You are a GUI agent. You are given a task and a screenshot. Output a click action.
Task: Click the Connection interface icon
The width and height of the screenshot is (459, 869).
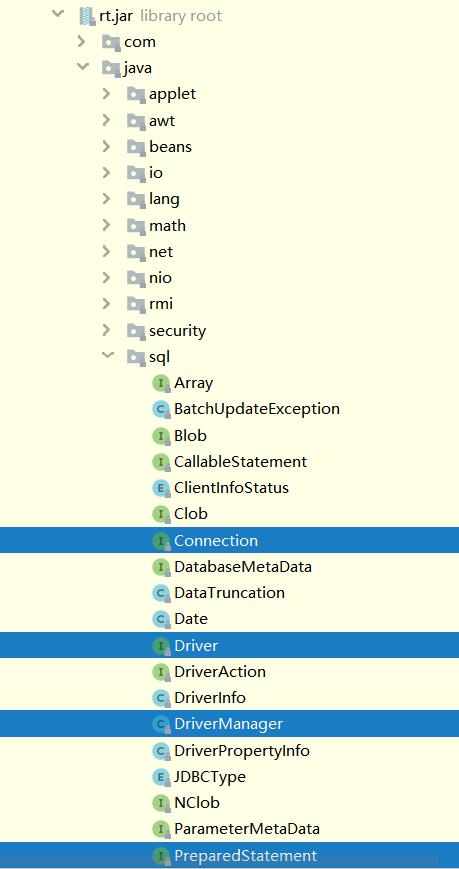click(160, 540)
